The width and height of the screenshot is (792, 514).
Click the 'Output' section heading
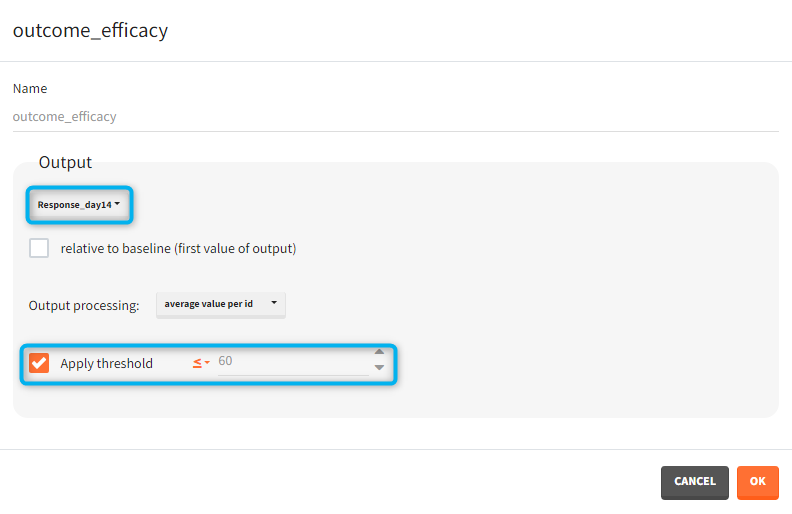[x=65, y=162]
